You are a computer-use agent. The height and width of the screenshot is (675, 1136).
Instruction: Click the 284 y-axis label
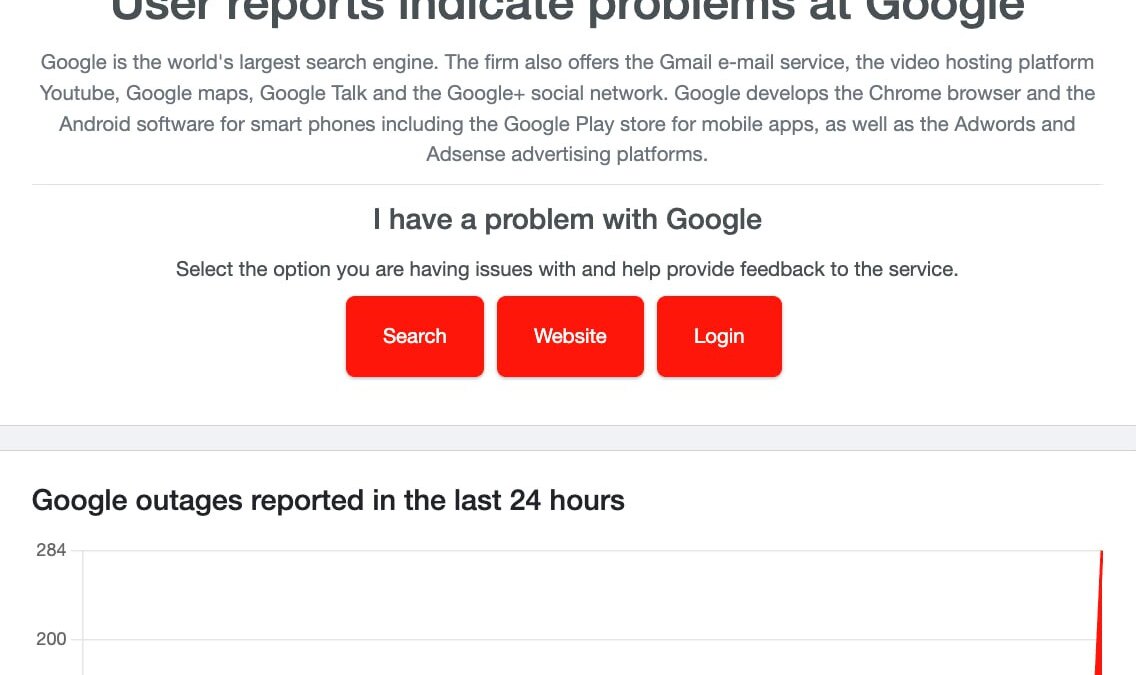click(x=51, y=550)
